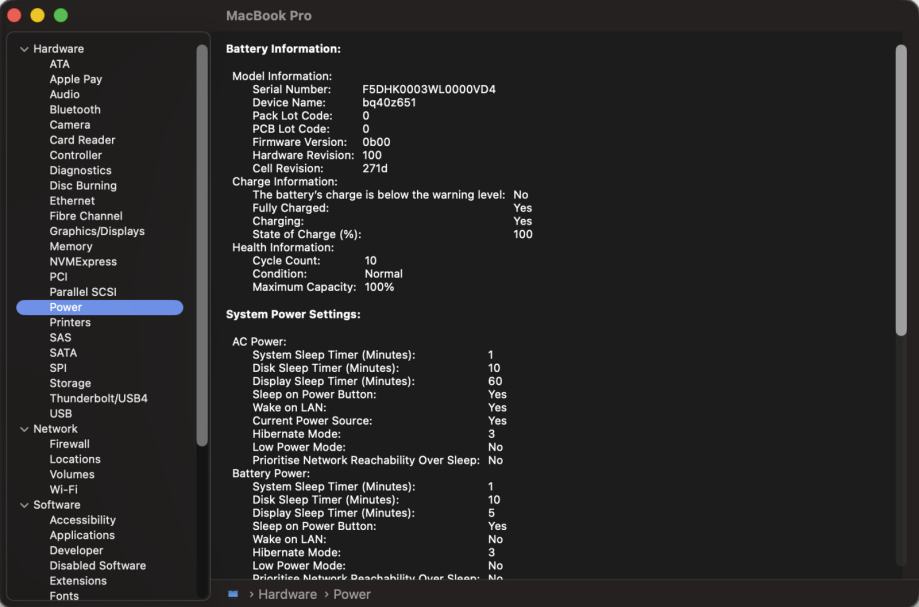
Task: Select Ethernet under Hardware
Action: click(x=72, y=201)
